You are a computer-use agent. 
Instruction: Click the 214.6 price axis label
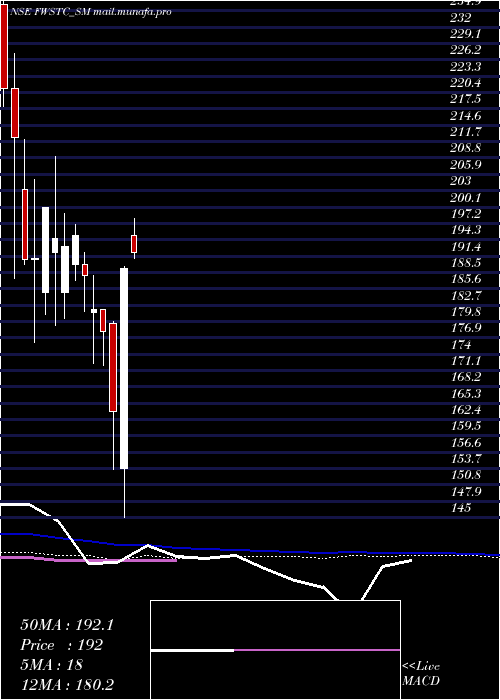tap(465, 116)
